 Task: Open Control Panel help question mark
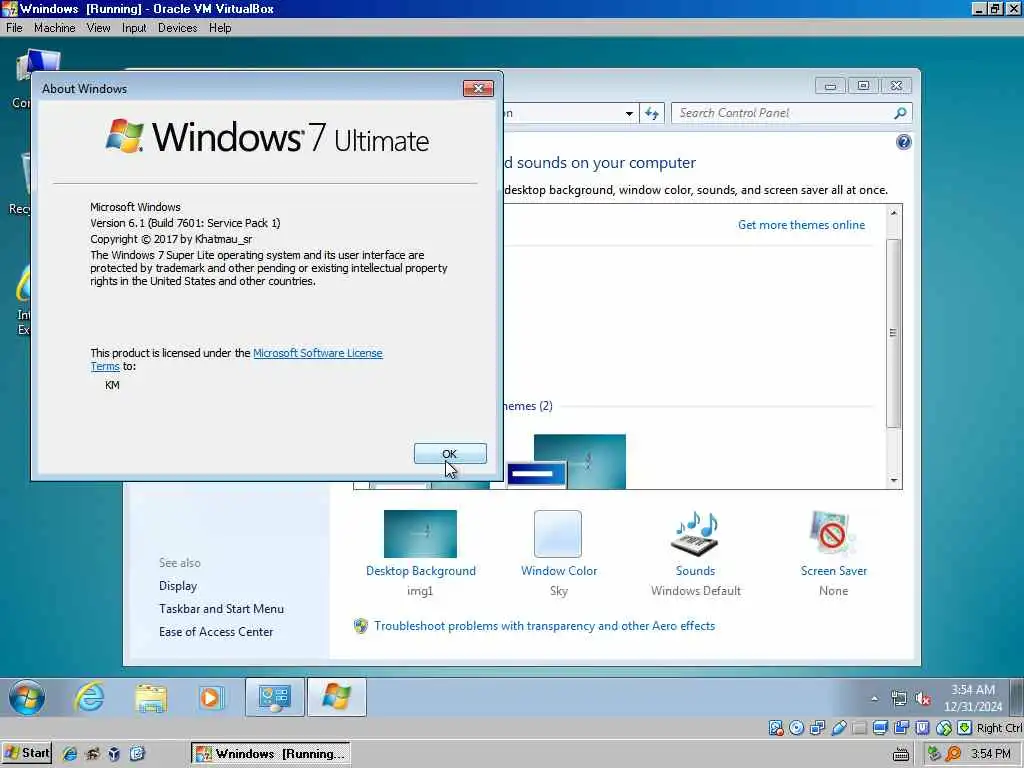click(x=904, y=142)
